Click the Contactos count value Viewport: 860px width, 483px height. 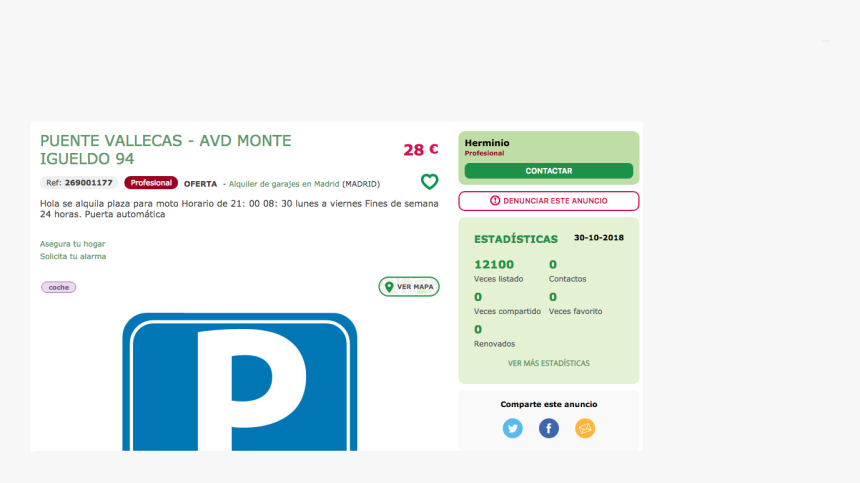pos(553,265)
